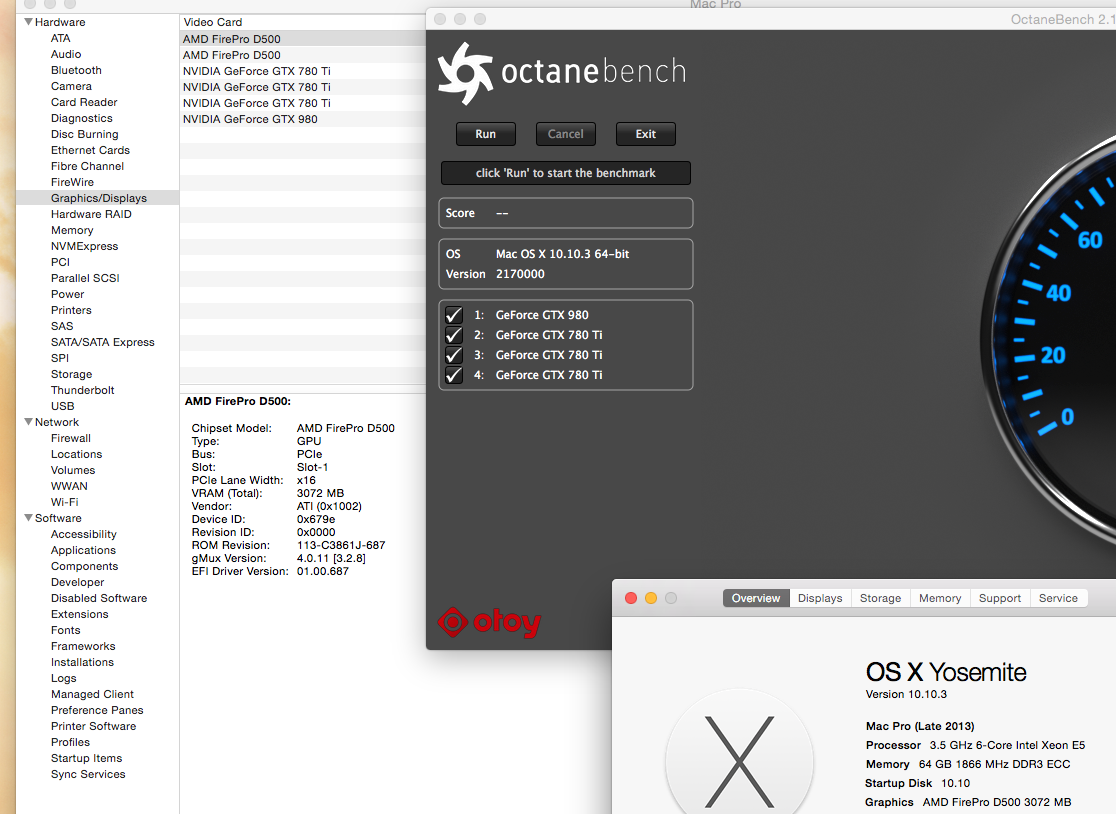This screenshot has width=1116, height=814.
Task: Select NVMExpress in the sidebar
Action: pyautogui.click(x=85, y=246)
